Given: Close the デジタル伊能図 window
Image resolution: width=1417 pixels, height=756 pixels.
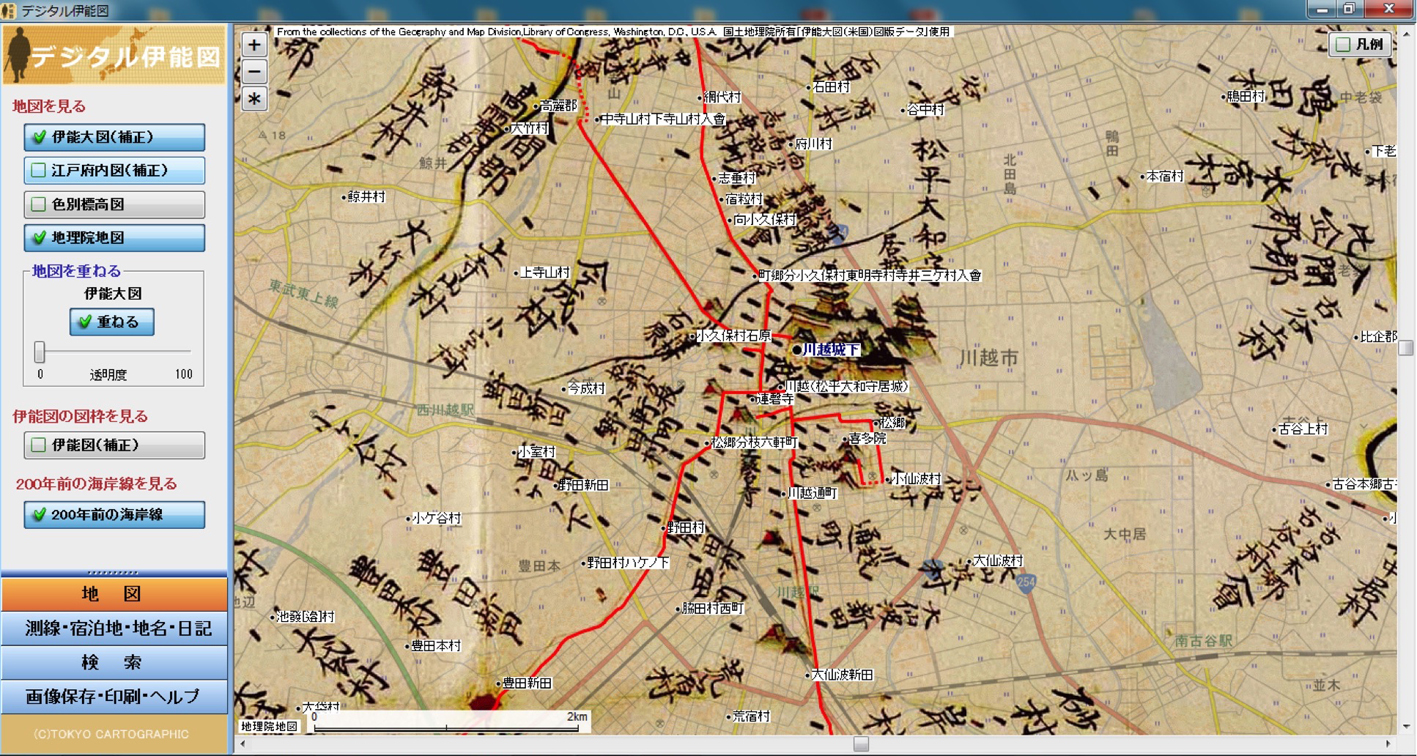Looking at the screenshot, I should (1388, 9).
